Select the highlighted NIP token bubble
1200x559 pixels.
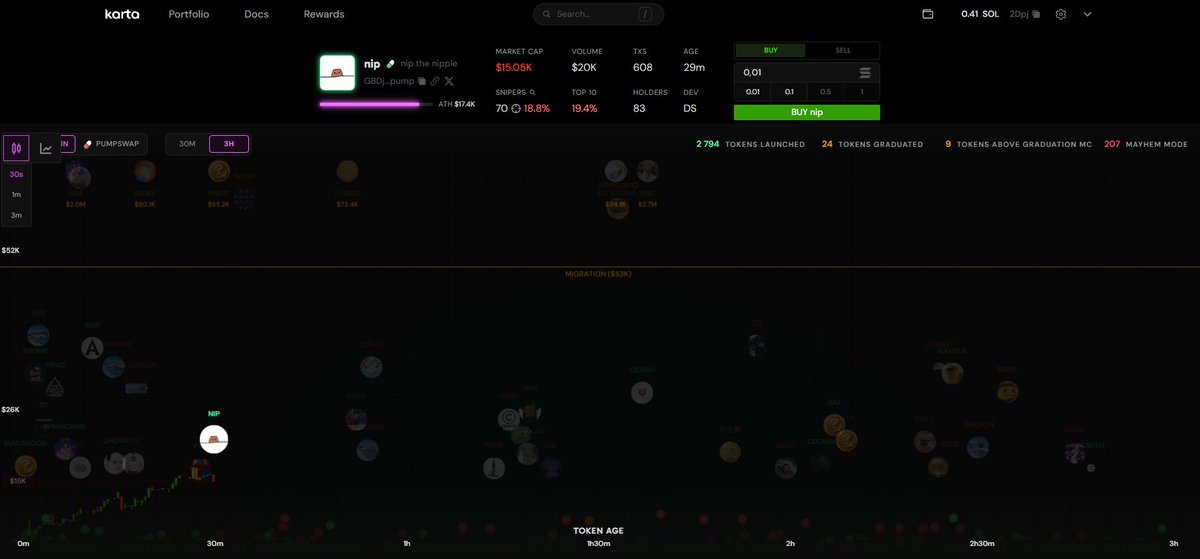click(214, 439)
